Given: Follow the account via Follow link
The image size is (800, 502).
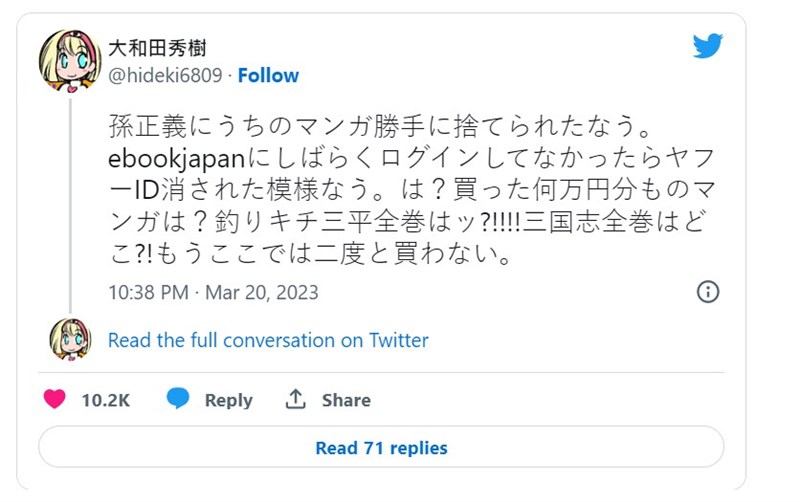Looking at the screenshot, I should (x=267, y=75).
